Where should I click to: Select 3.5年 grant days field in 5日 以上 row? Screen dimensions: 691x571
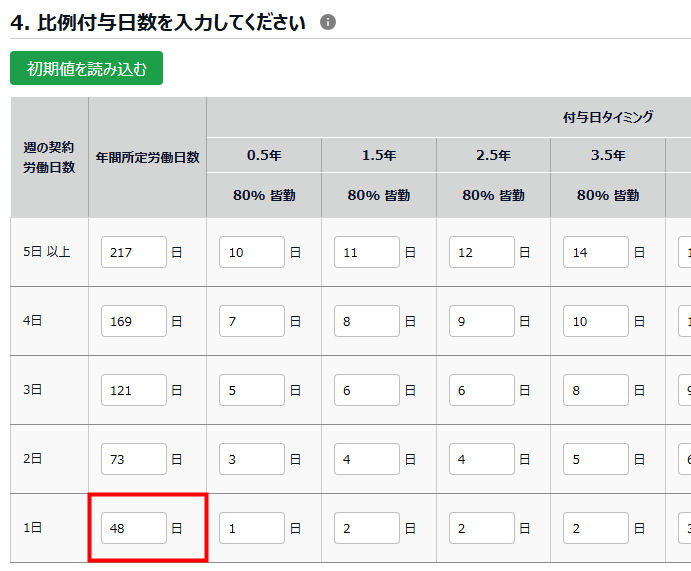pos(596,252)
